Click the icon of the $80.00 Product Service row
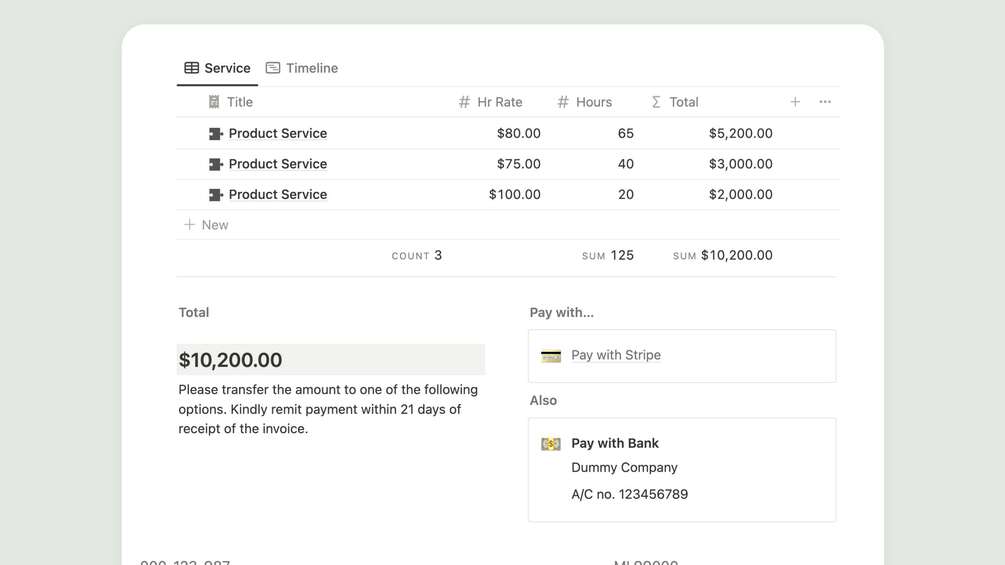Viewport: 1005px width, 565px height. click(x=215, y=134)
